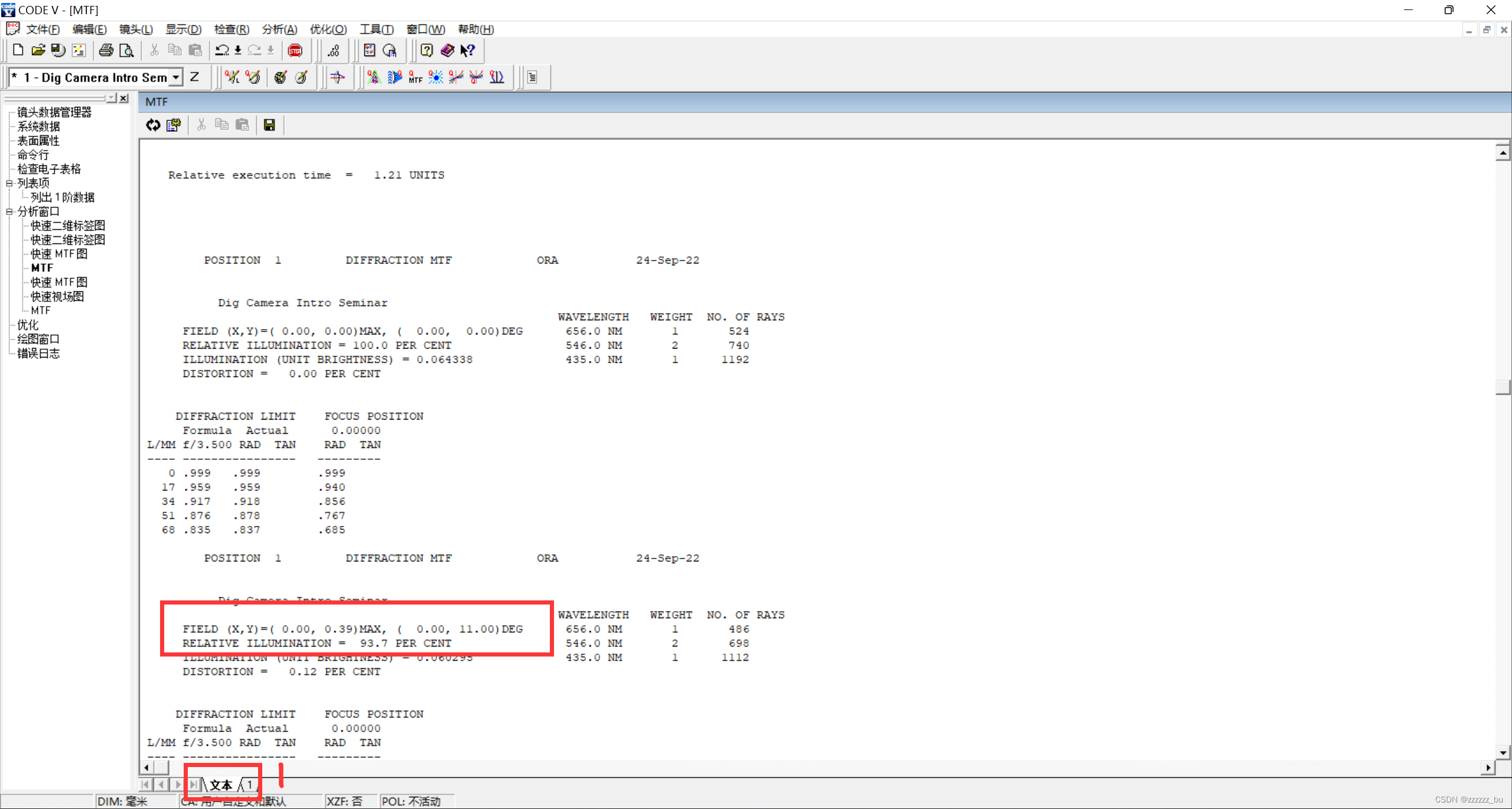1512x809 pixels.
Task: Open 镜头数据管理器 from navigation tree
Action: pos(54,112)
